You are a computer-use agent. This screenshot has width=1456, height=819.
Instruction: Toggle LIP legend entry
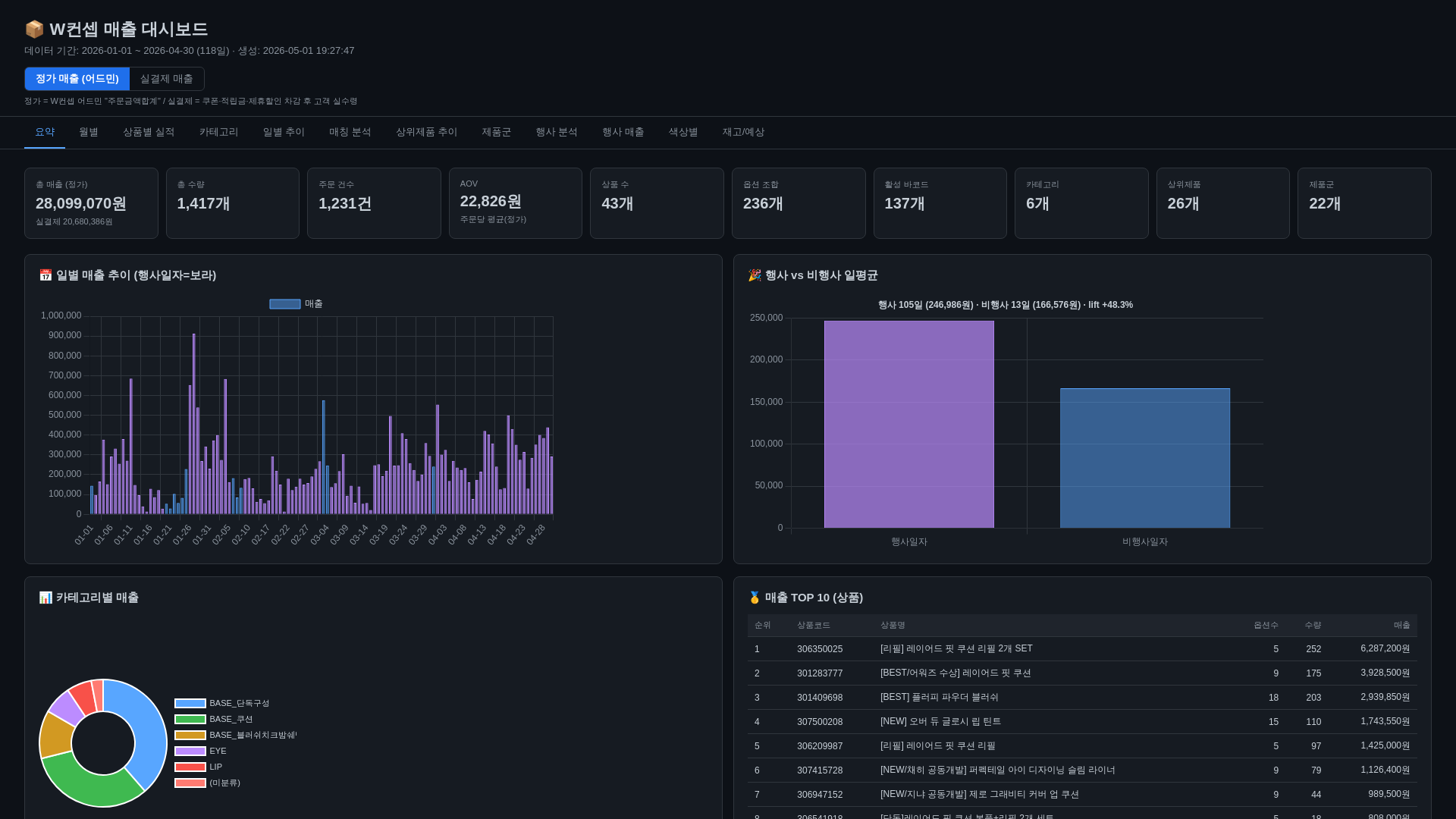199,767
